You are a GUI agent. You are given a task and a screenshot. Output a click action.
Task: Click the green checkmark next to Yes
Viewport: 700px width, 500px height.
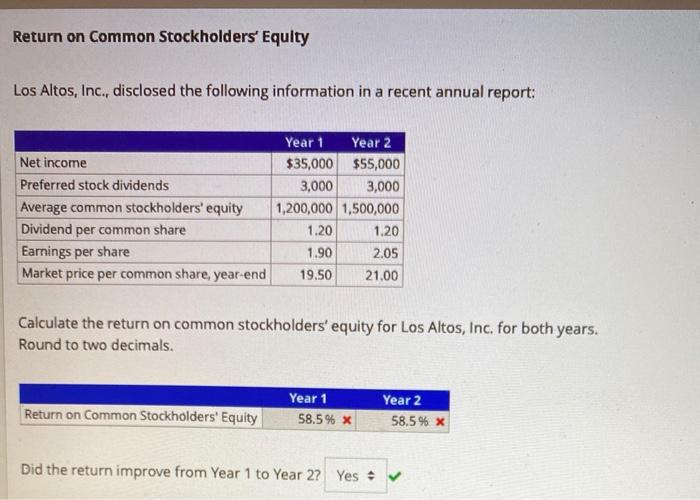tap(395, 476)
